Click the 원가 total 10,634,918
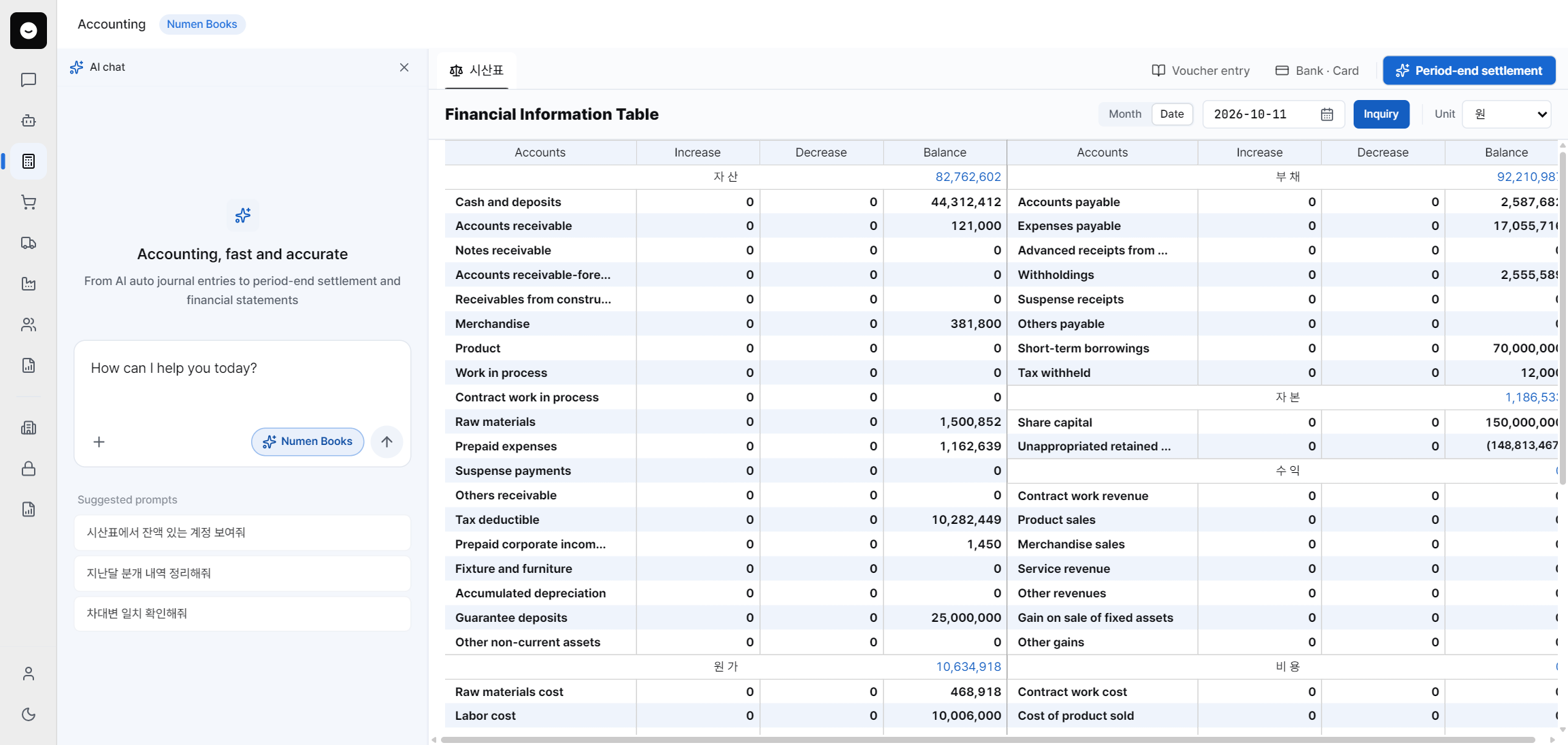Viewport: 1568px width, 745px height. click(x=968, y=667)
